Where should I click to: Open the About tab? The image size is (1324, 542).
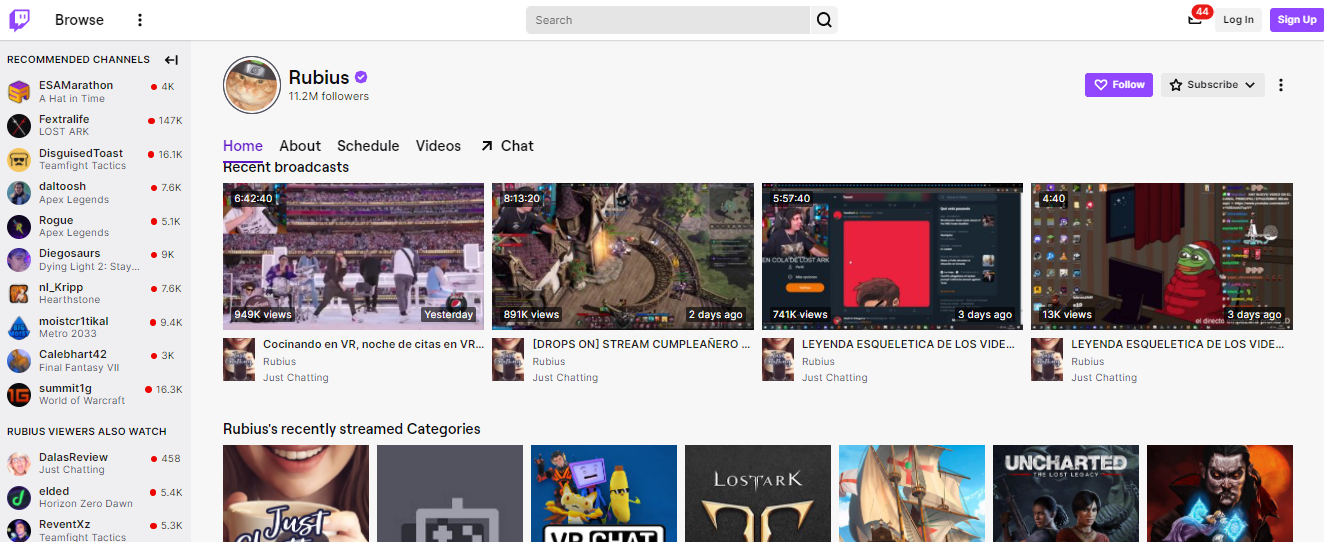(300, 146)
